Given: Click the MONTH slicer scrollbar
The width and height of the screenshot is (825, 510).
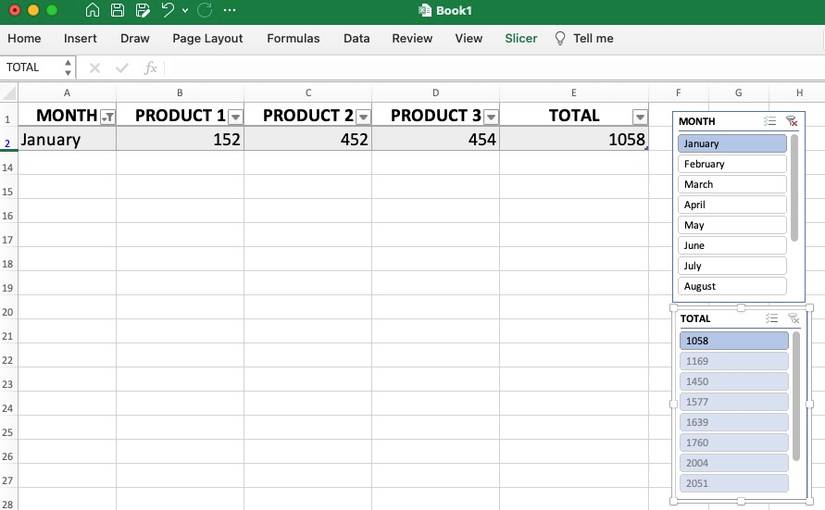Looking at the screenshot, I should [795, 188].
